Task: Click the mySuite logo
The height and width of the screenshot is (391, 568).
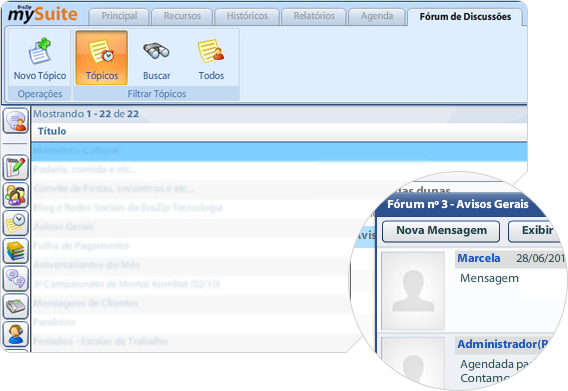Action: click(x=43, y=14)
